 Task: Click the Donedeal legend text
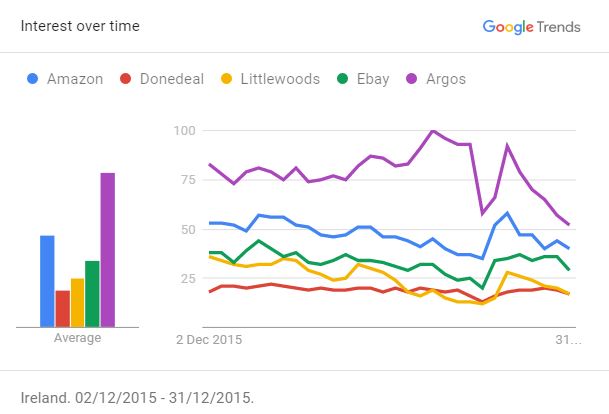click(170, 79)
